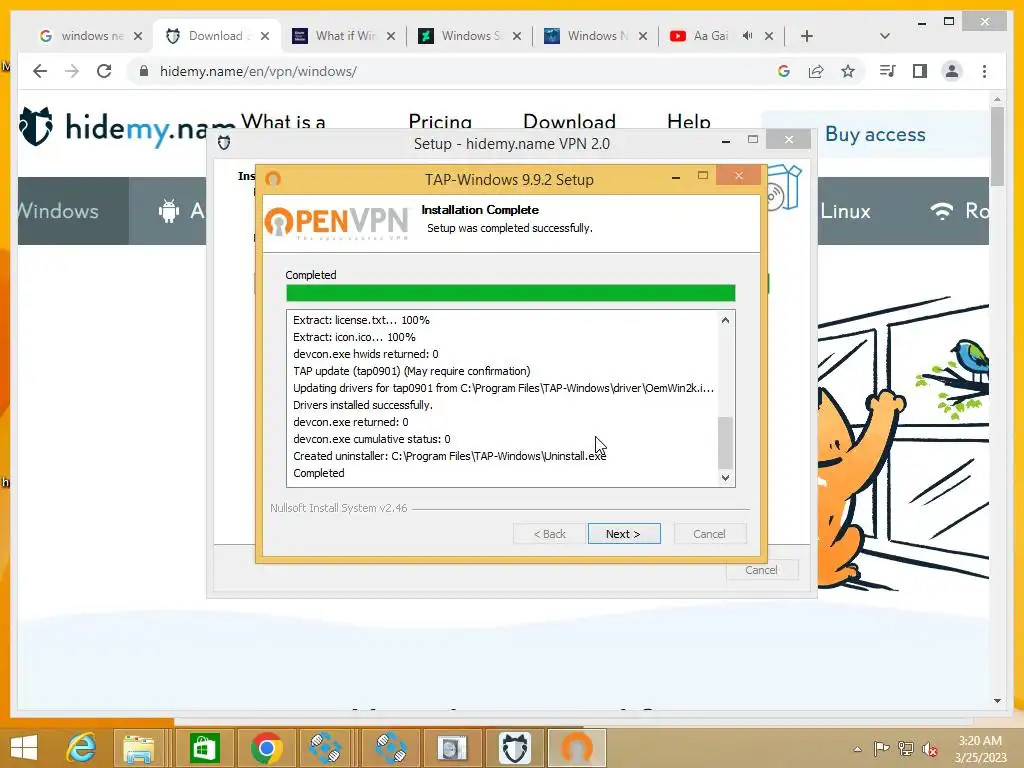This screenshot has height=768, width=1024.
Task: Open Internet Explorer from taskbar
Action: tap(82, 748)
